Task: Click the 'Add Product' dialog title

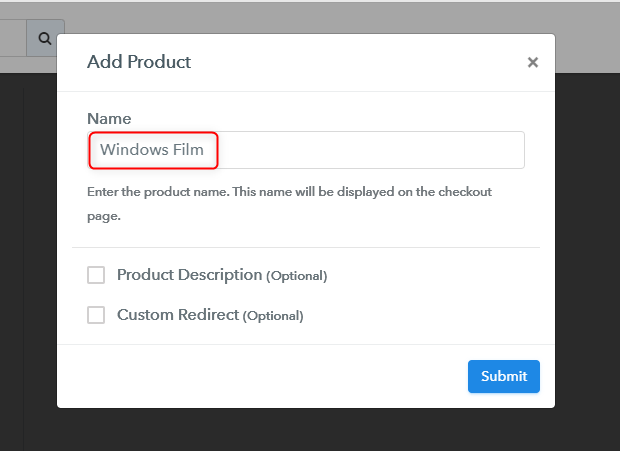Action: [139, 62]
